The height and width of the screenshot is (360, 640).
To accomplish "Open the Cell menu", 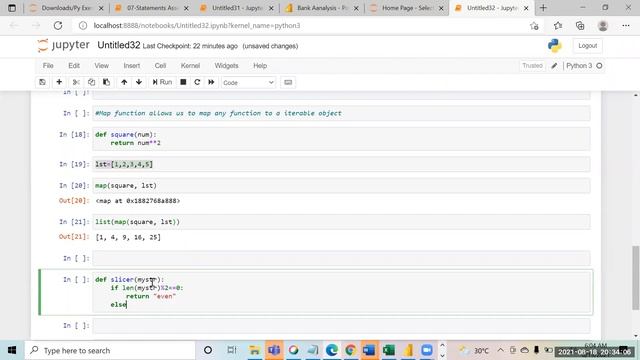I will pos(160,66).
